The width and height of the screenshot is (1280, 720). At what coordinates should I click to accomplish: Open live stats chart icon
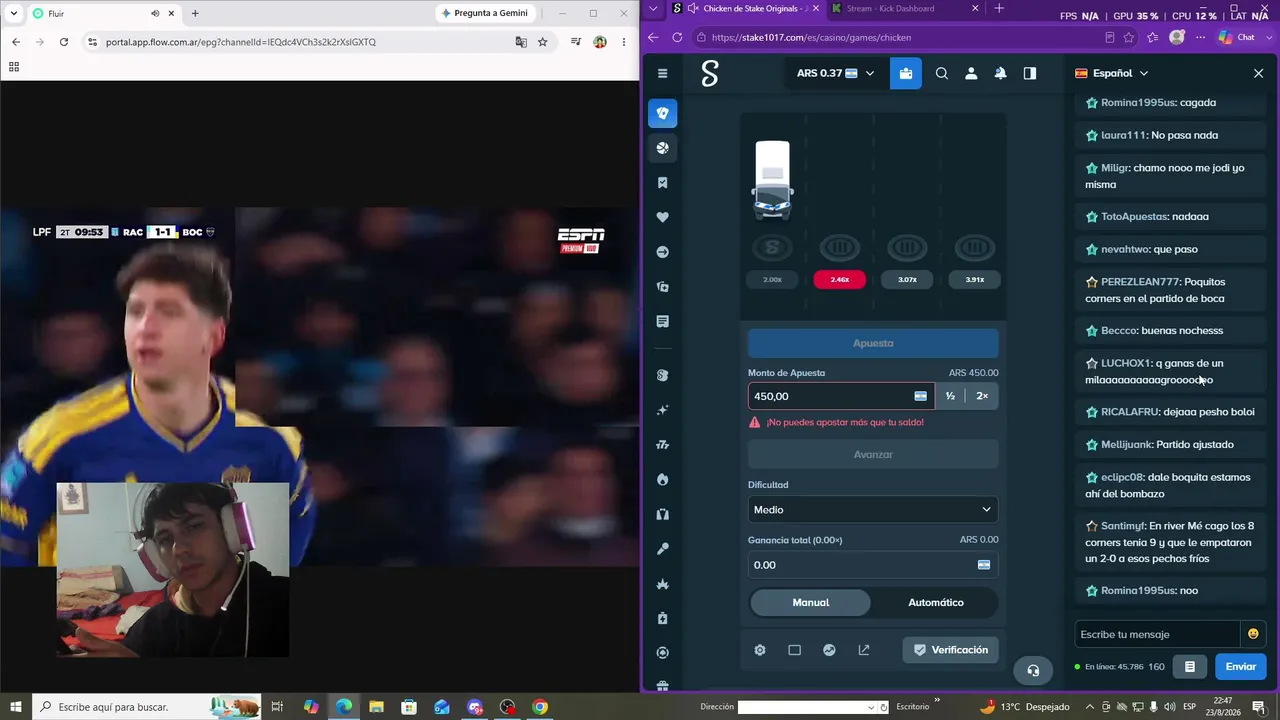pyautogui.click(x=829, y=650)
